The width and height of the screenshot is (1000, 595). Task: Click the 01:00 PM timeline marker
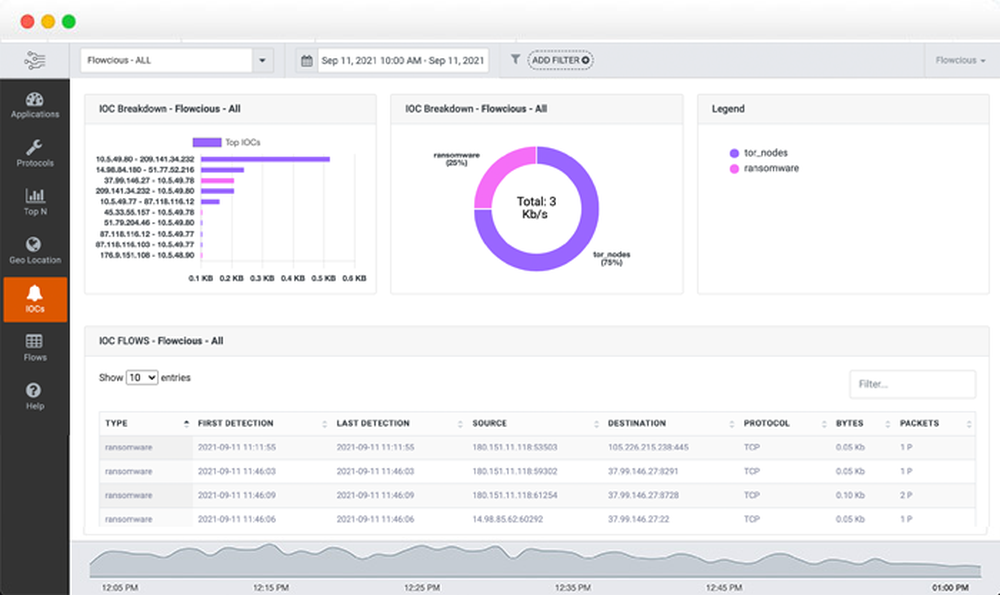click(950, 587)
